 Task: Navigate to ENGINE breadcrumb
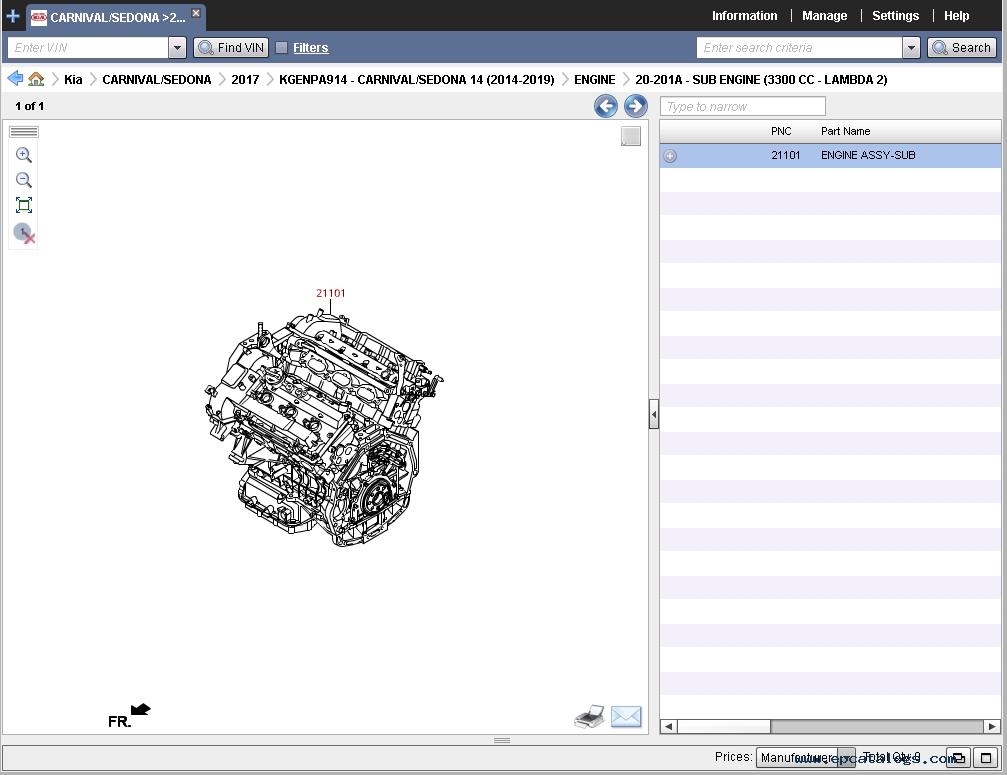(595, 80)
